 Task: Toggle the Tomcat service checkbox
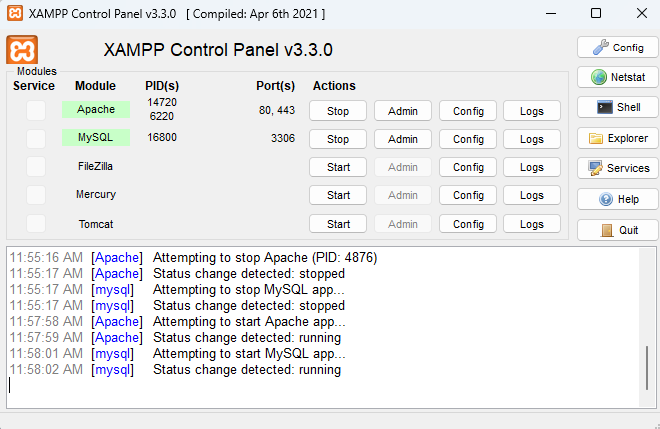[36, 223]
